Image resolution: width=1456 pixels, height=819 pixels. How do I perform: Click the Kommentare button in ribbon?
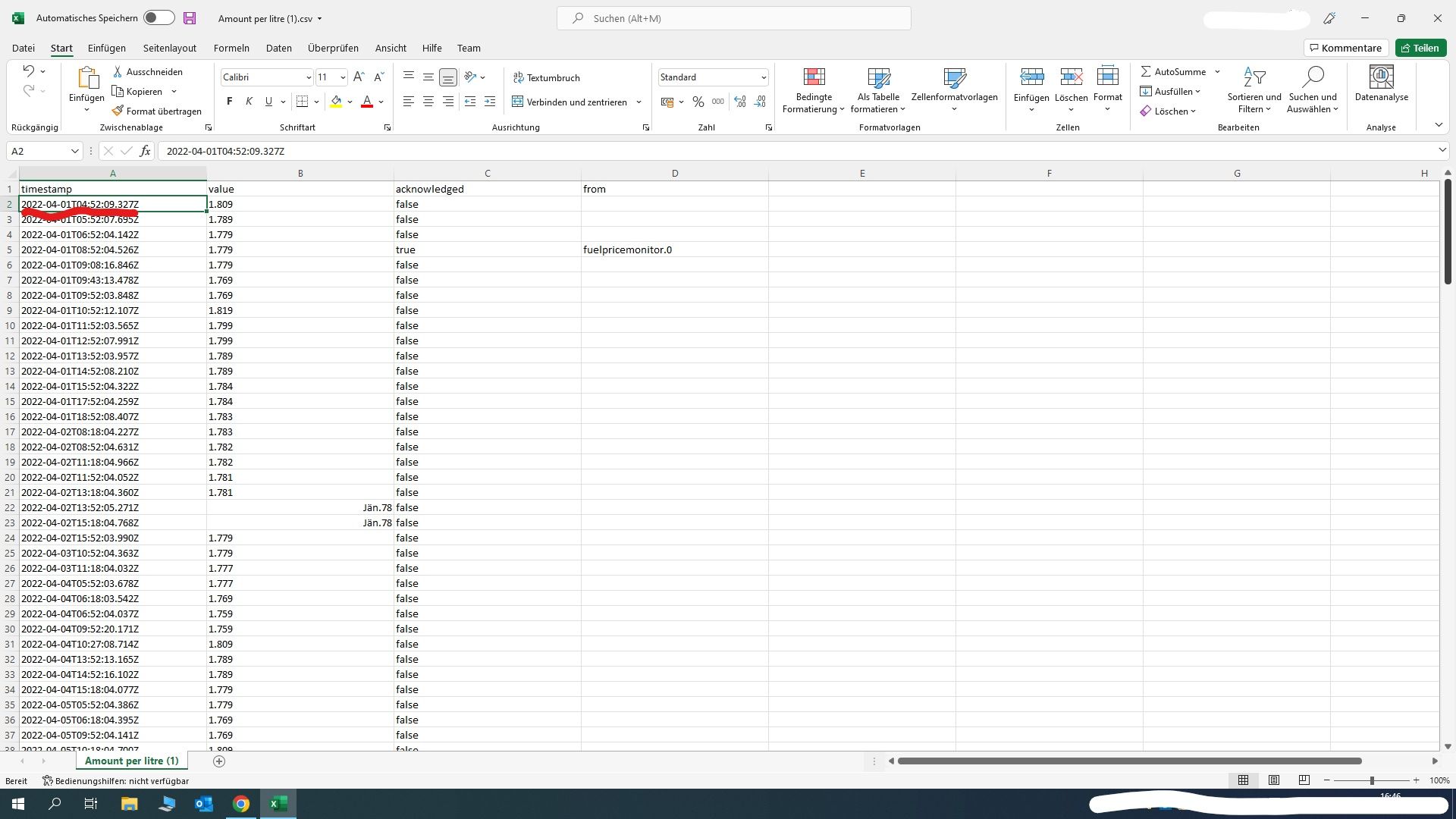click(1344, 47)
